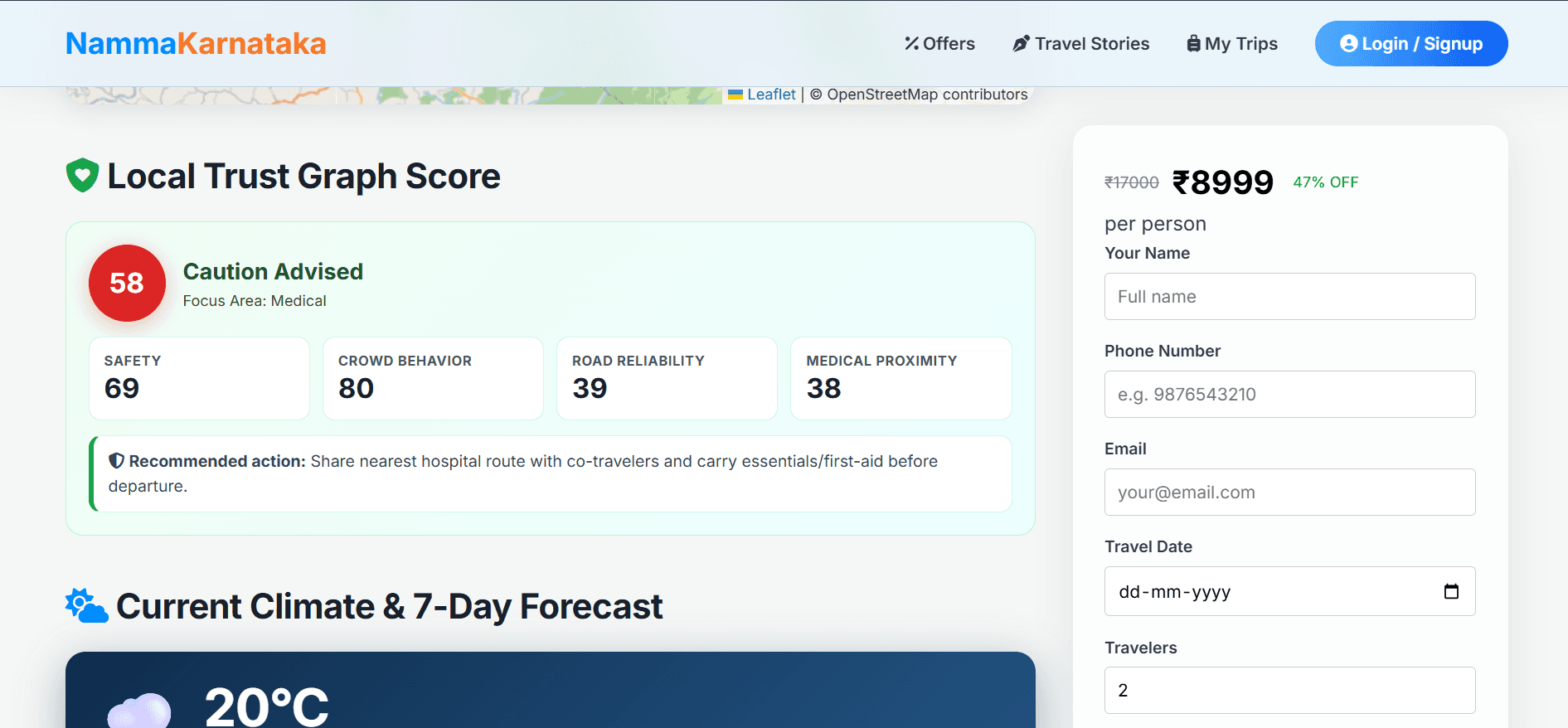
Task: Click the Email input field
Action: 1289,492
